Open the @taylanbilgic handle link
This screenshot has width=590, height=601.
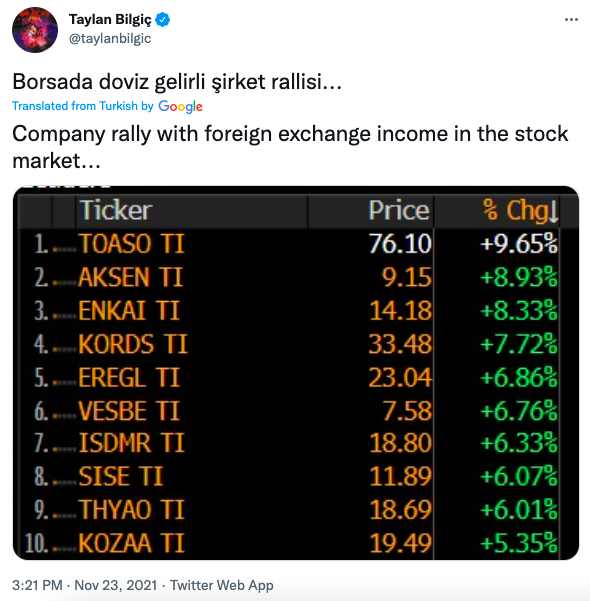110,38
